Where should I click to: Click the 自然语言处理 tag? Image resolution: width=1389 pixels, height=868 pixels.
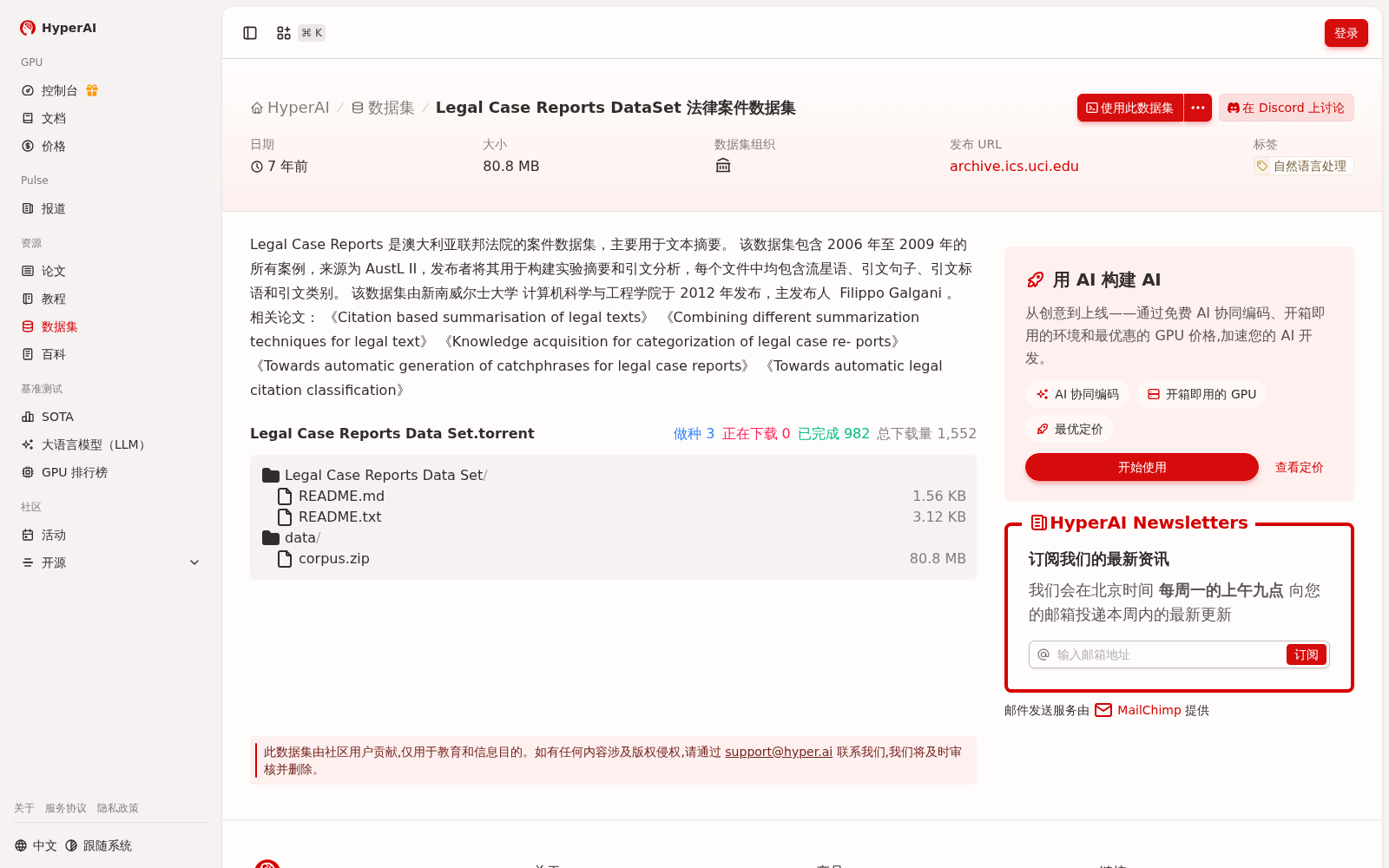click(1303, 166)
